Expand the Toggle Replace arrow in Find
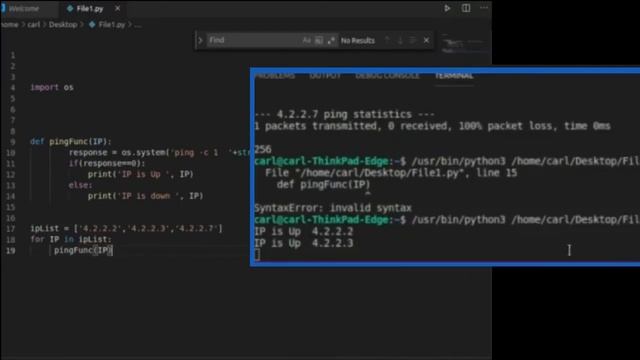Image resolution: width=640 pixels, height=360 pixels. click(x=200, y=40)
